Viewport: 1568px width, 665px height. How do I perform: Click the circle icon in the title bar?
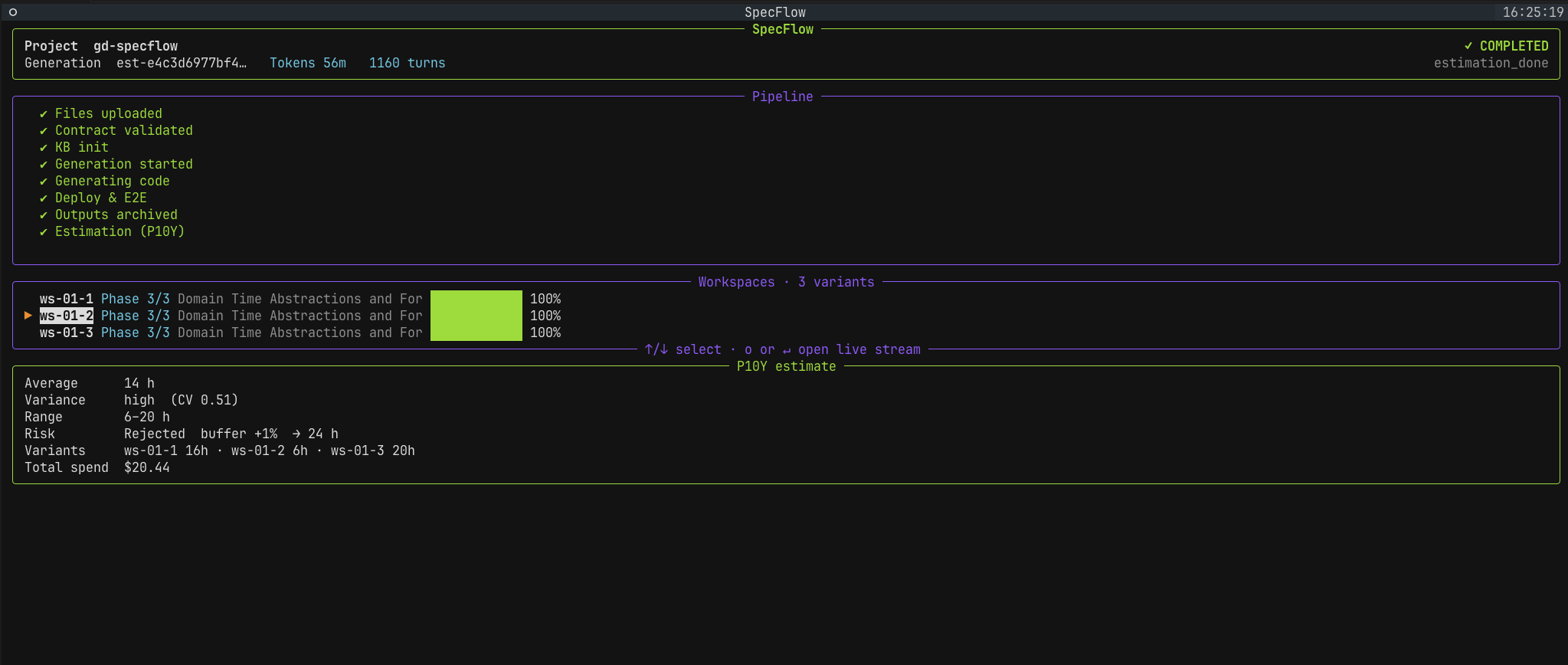click(12, 12)
